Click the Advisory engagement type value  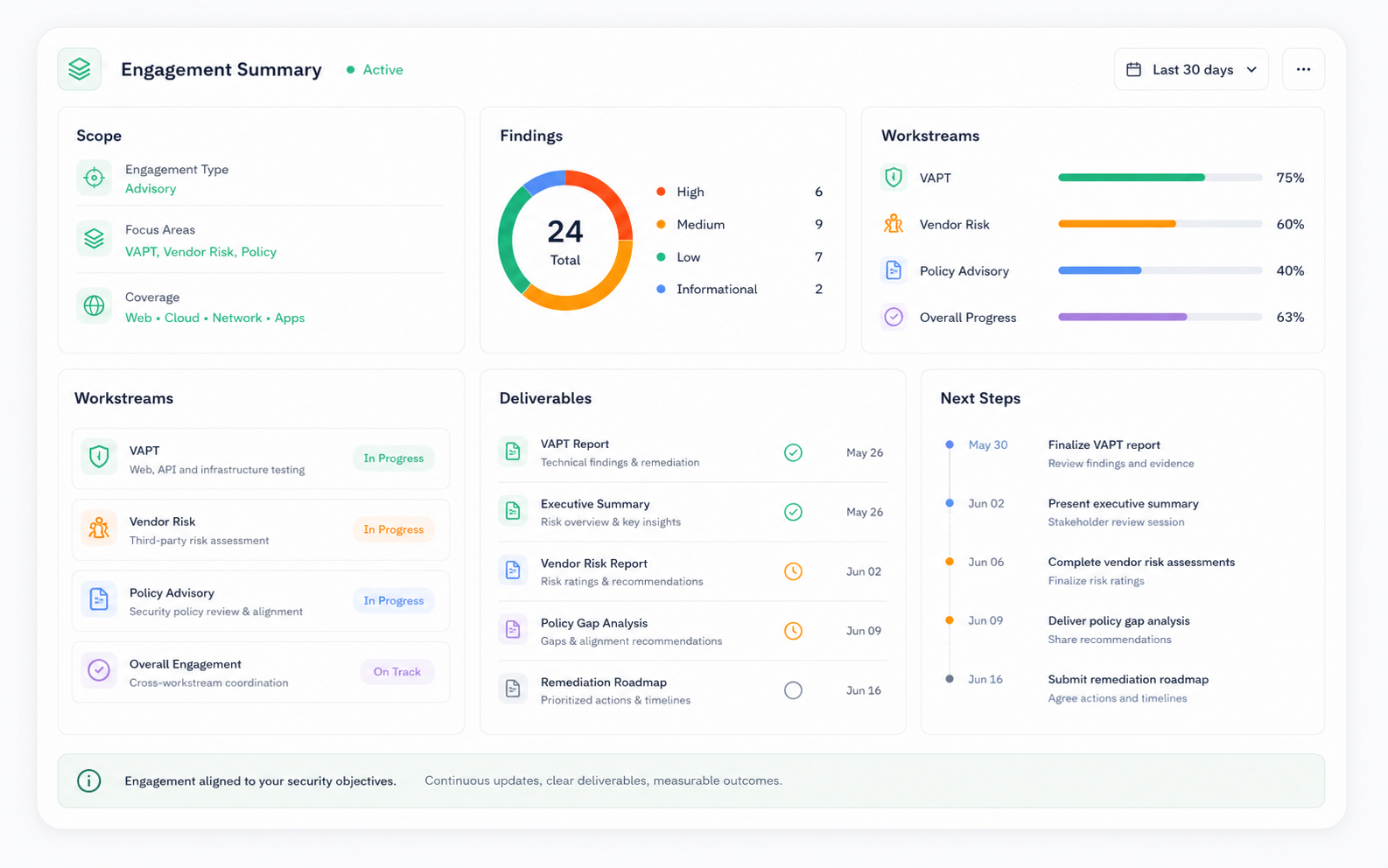pos(151,188)
